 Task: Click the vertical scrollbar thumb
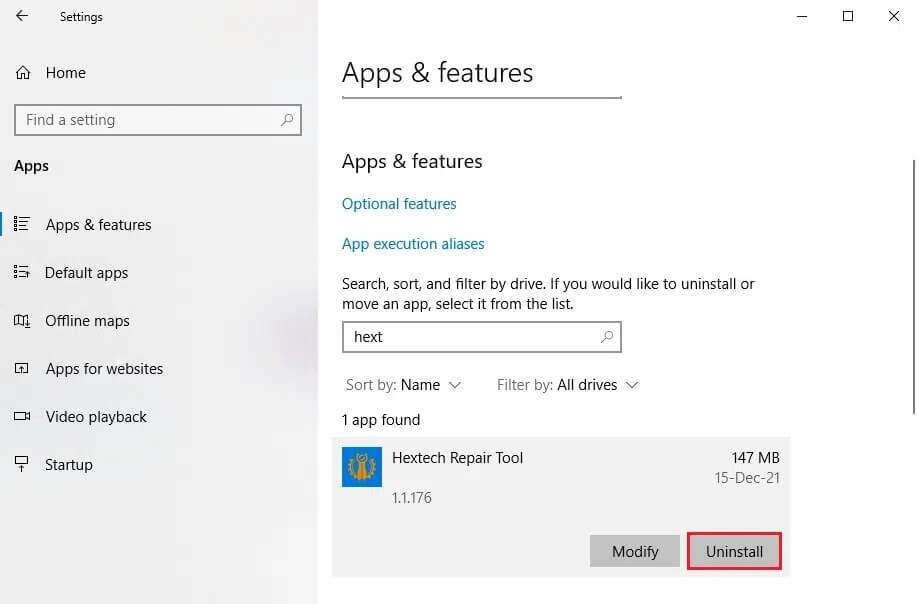click(913, 287)
